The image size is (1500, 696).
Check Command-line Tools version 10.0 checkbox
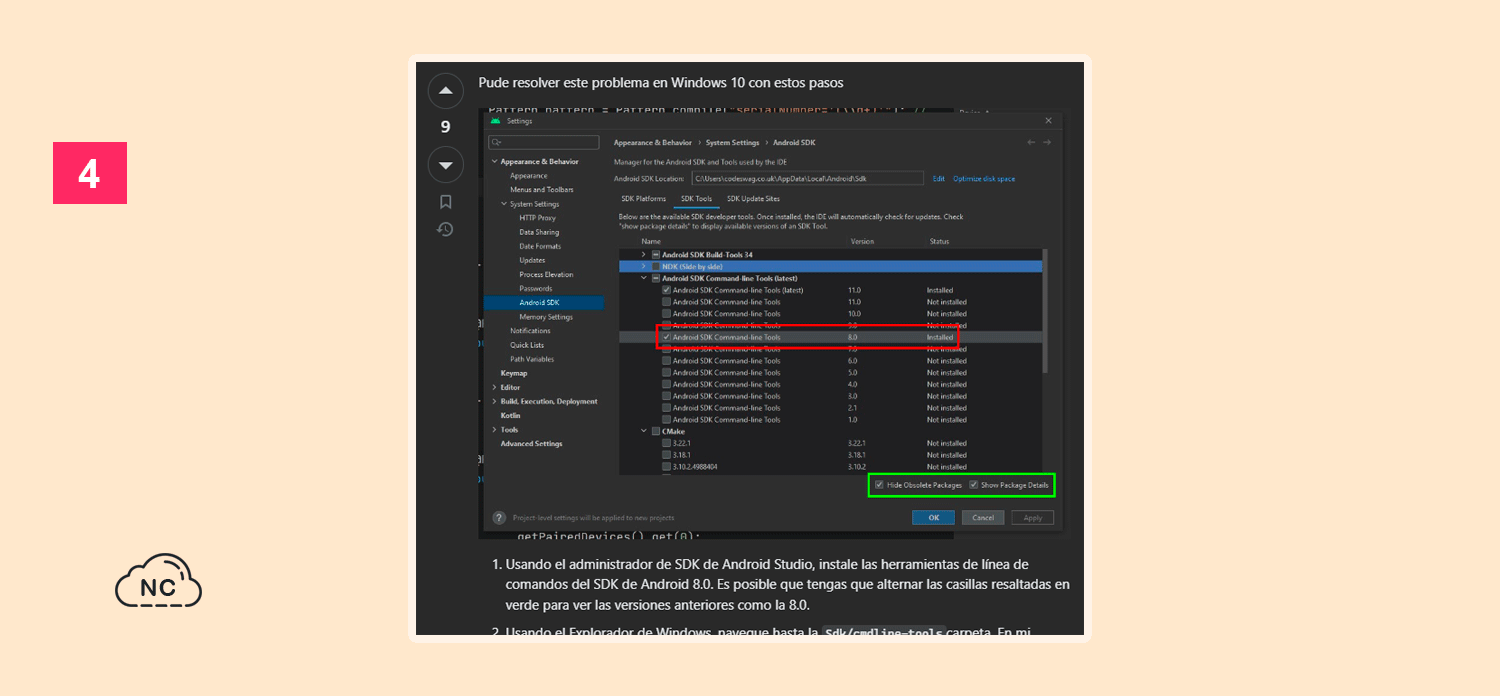coord(667,314)
